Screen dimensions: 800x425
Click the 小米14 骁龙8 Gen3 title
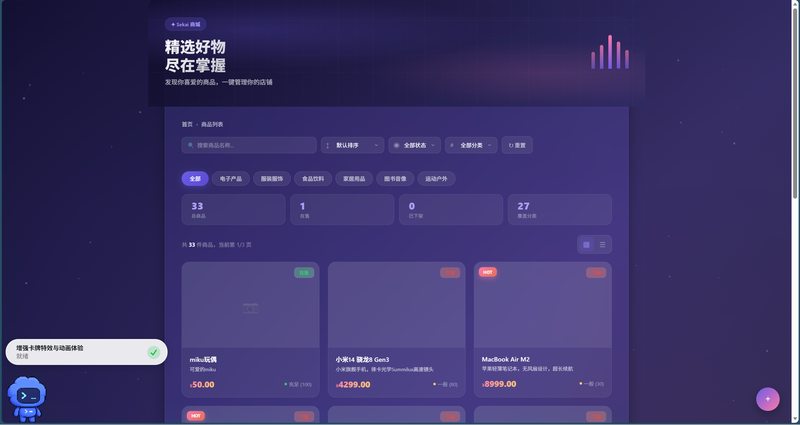(362, 360)
